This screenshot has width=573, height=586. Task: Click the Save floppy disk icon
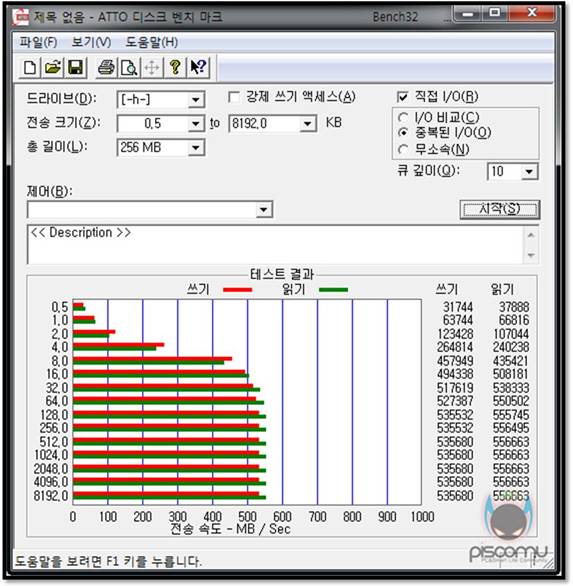(76, 68)
